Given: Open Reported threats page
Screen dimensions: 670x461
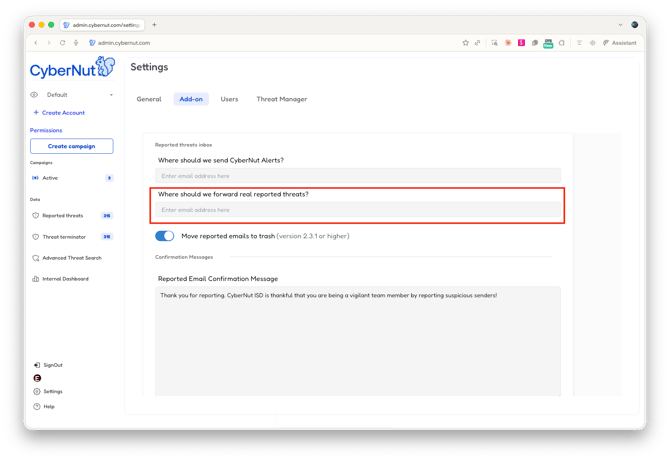Looking at the screenshot, I should (x=63, y=216).
